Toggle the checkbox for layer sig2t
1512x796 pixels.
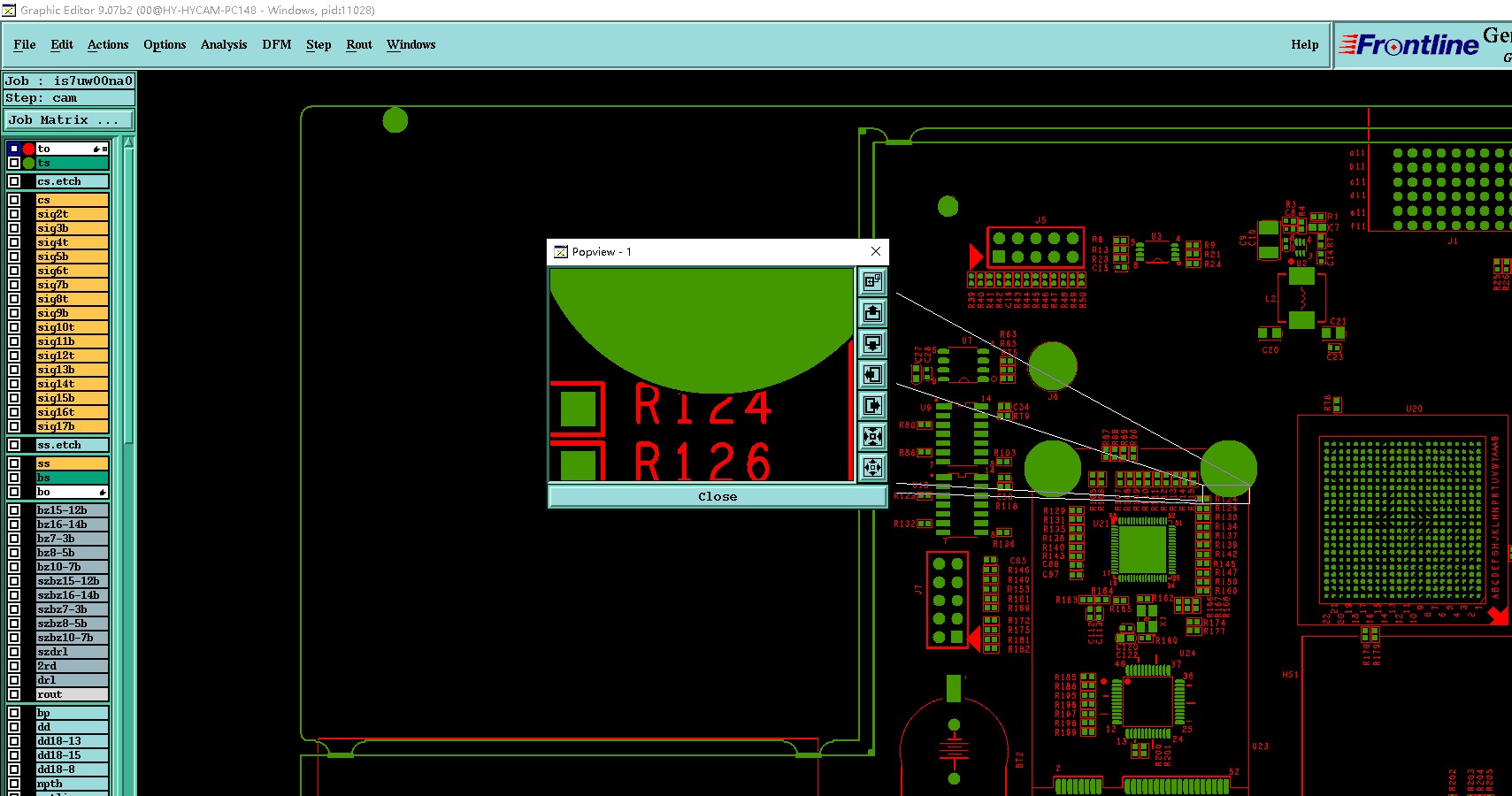(14, 214)
